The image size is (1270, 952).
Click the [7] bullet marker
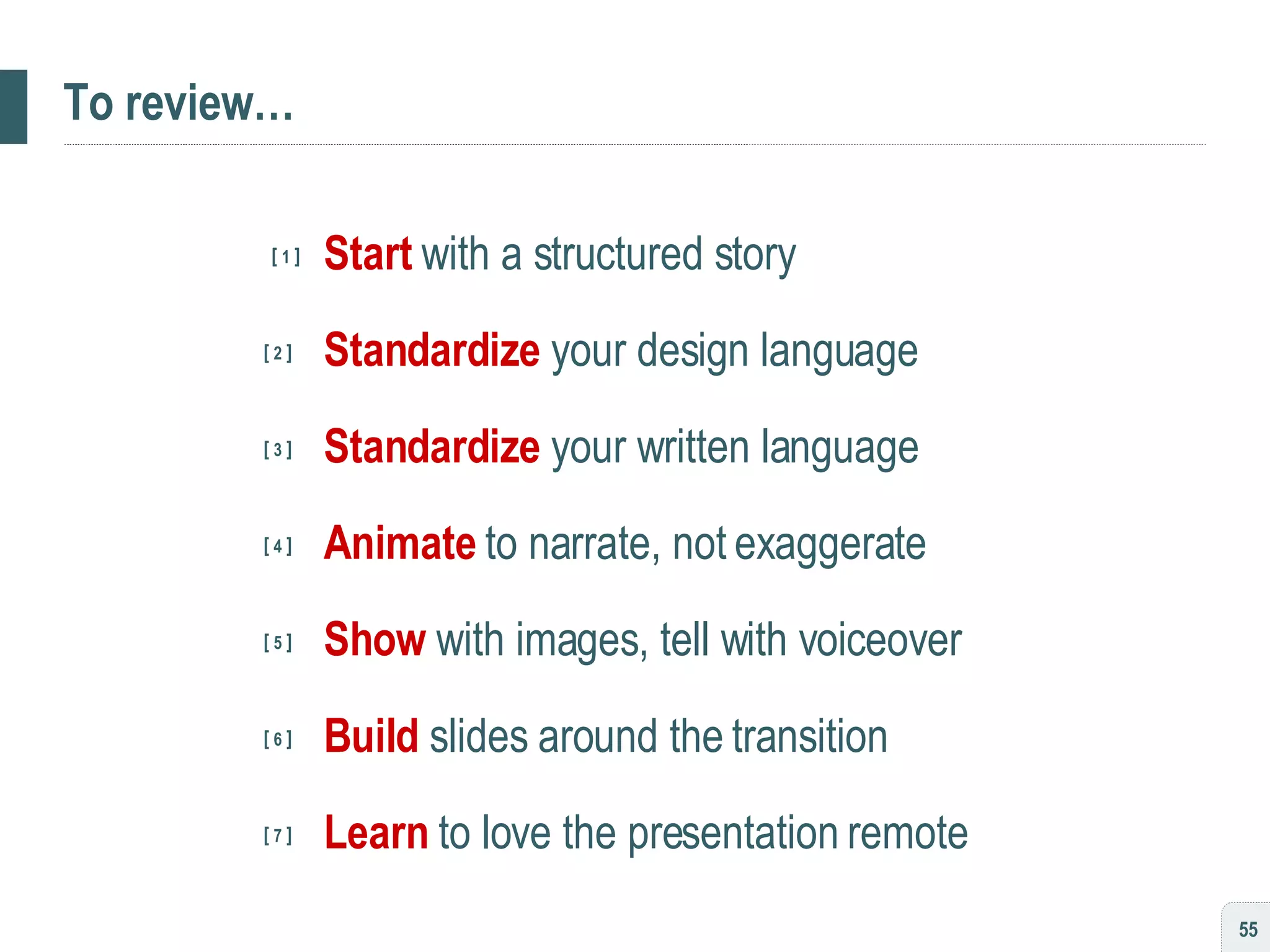pos(277,835)
